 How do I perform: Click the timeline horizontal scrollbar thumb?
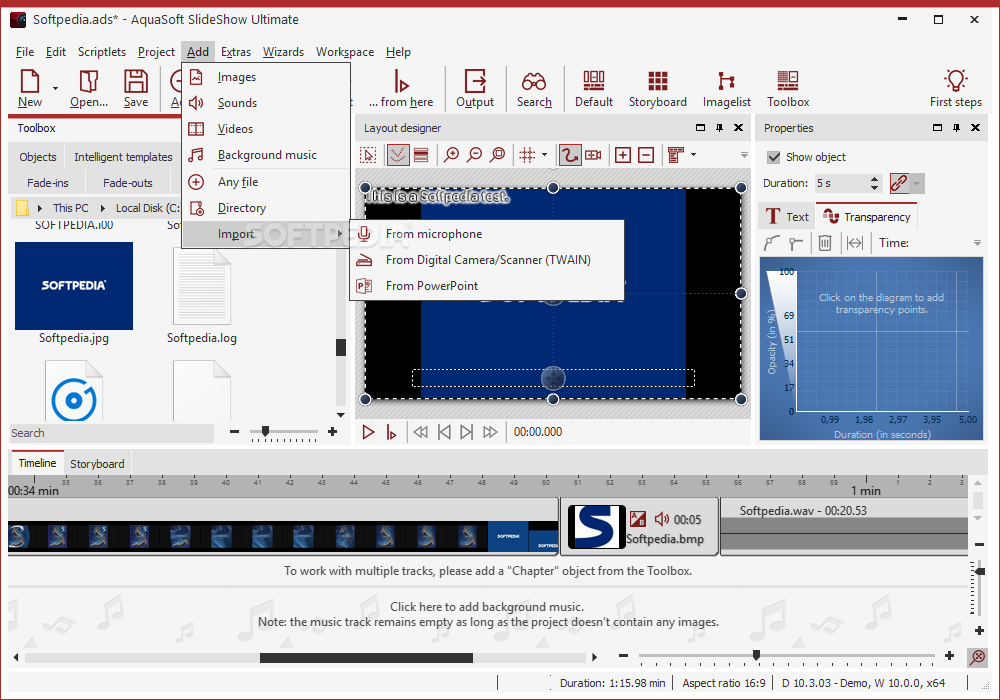coord(366,657)
